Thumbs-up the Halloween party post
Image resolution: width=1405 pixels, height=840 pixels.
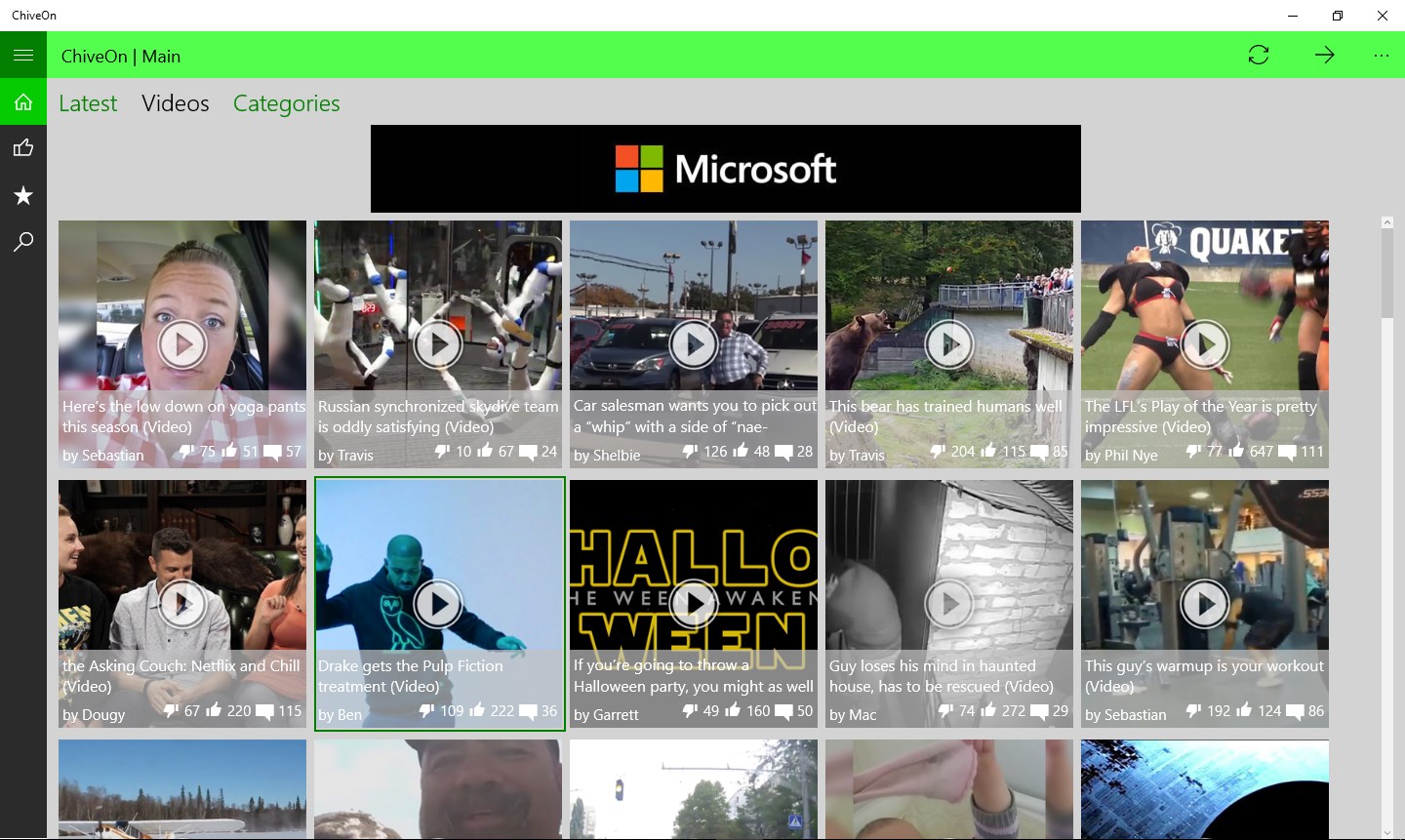coord(733,710)
